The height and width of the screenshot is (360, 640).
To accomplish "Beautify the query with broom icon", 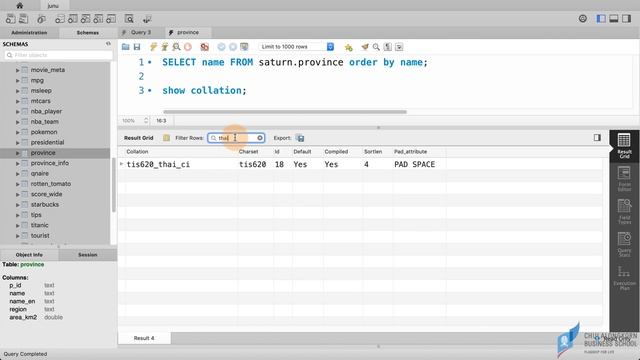I will point(365,47).
